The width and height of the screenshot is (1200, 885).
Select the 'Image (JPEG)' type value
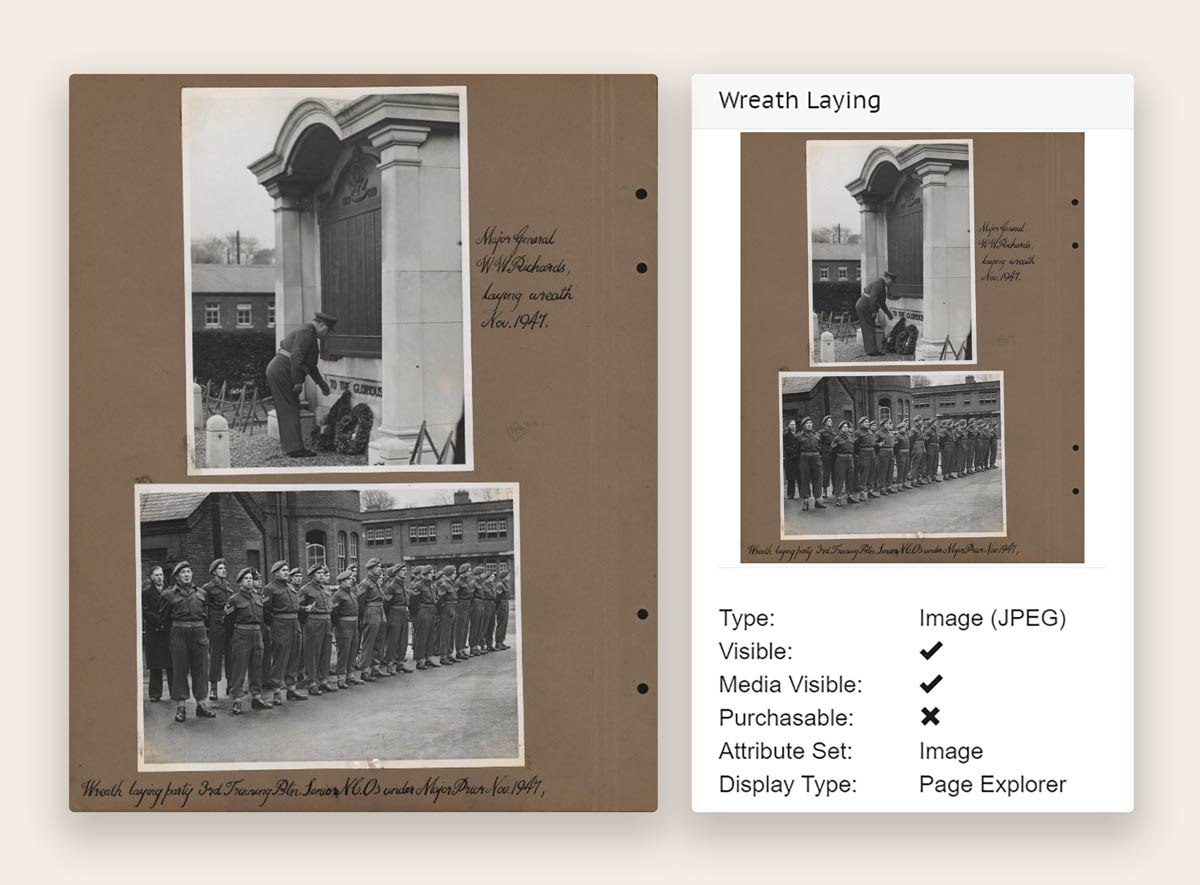click(992, 618)
